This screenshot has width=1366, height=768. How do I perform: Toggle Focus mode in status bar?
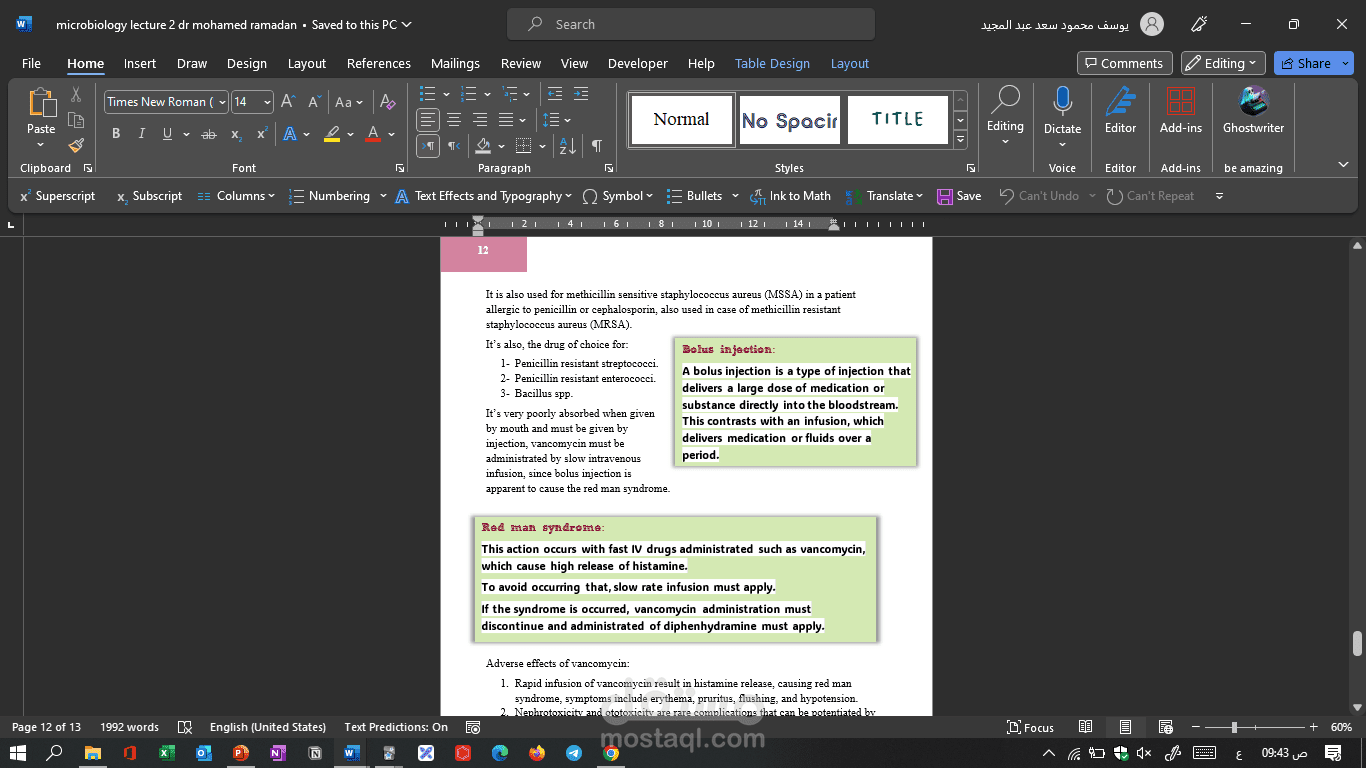pyautogui.click(x=1031, y=727)
